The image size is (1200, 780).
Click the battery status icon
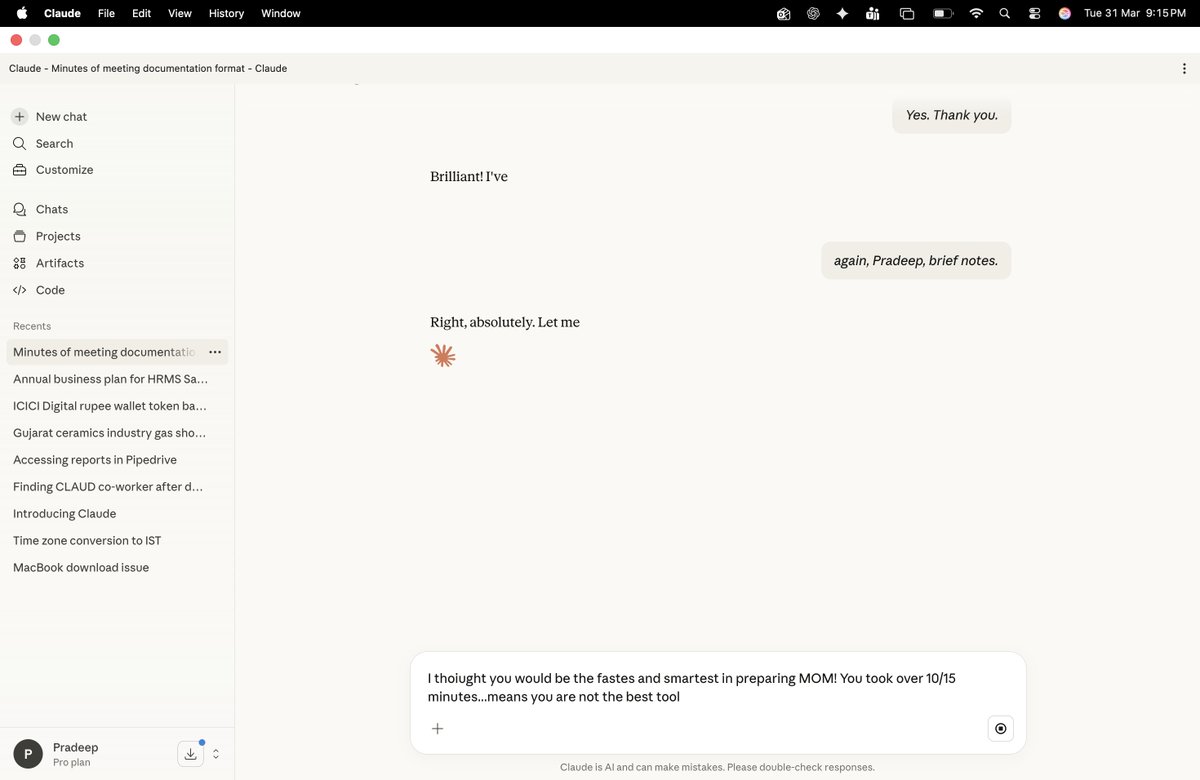(x=943, y=13)
